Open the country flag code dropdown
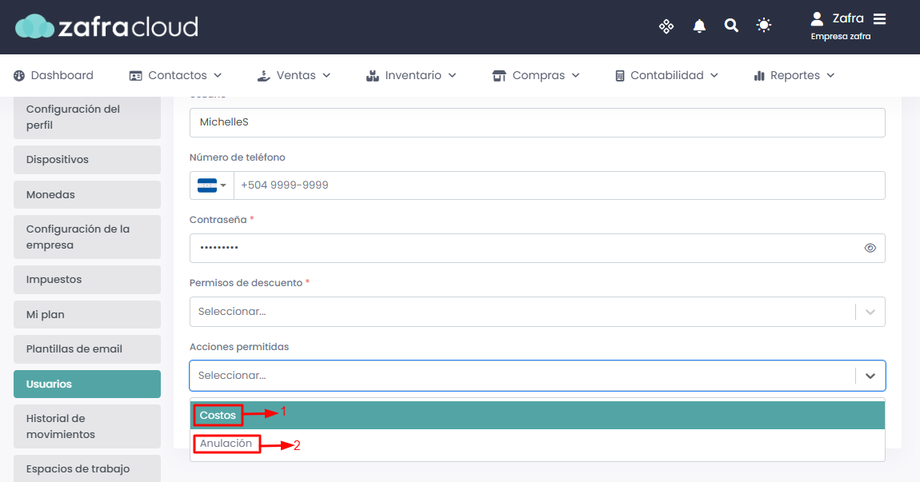Viewport: 920px width, 482px height. pyautogui.click(x=212, y=186)
